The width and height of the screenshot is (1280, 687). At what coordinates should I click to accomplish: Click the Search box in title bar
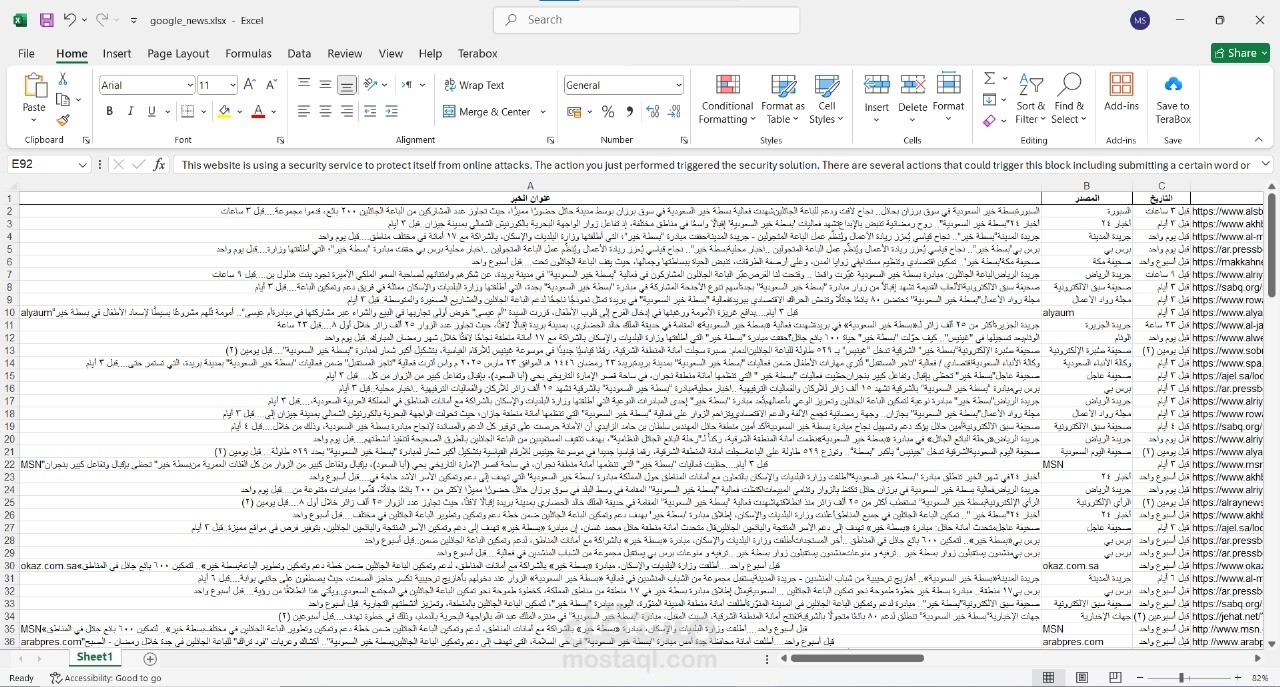646,20
